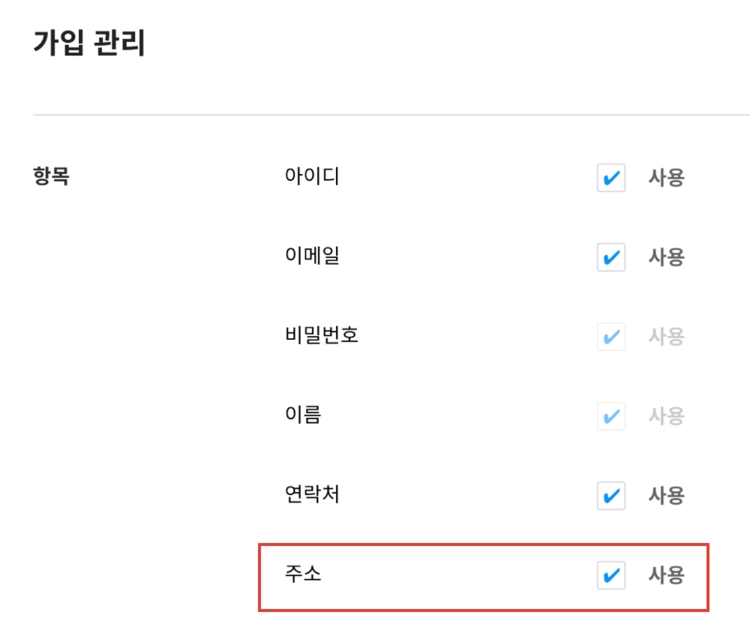Click the 가입 관리 heading
This screenshot has width=750, height=639.
click(89, 45)
